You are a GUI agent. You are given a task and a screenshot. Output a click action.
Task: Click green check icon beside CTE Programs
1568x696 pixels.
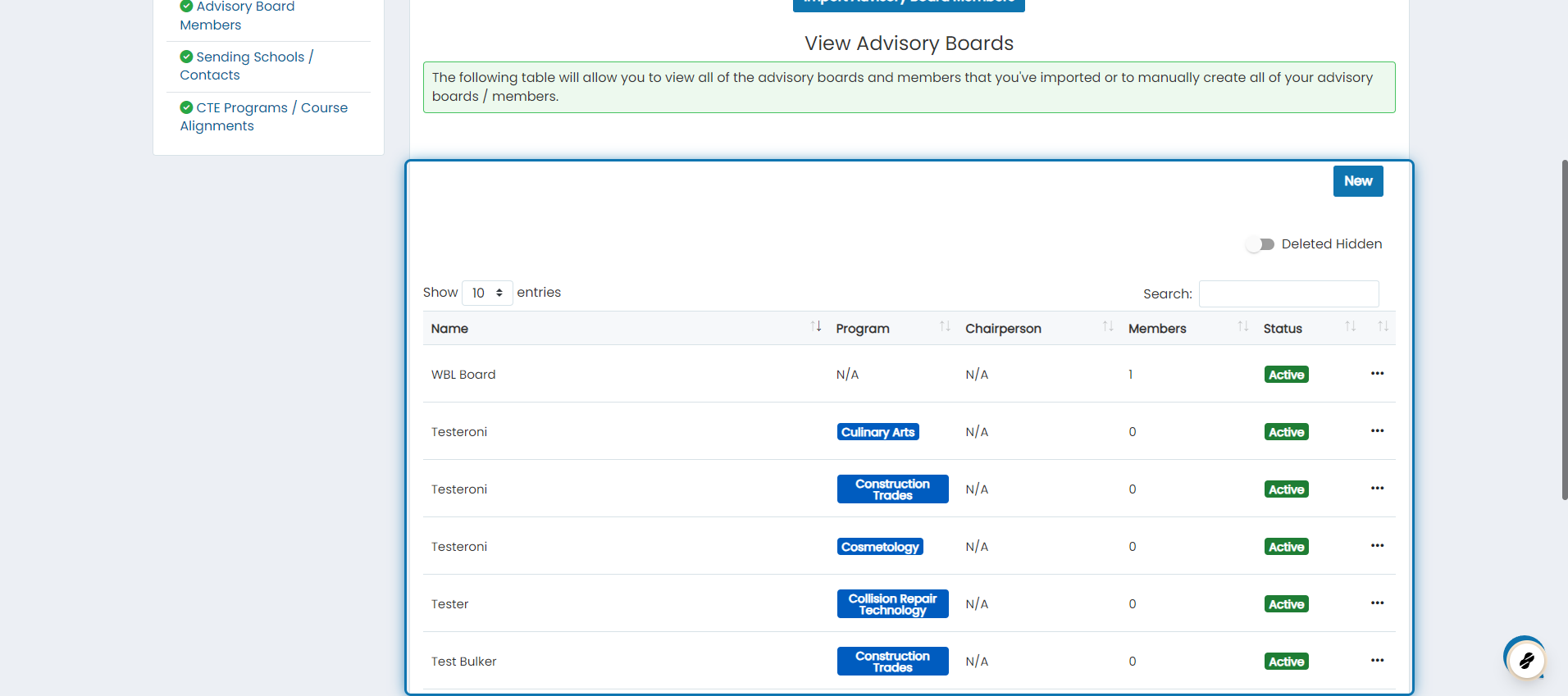[186, 107]
